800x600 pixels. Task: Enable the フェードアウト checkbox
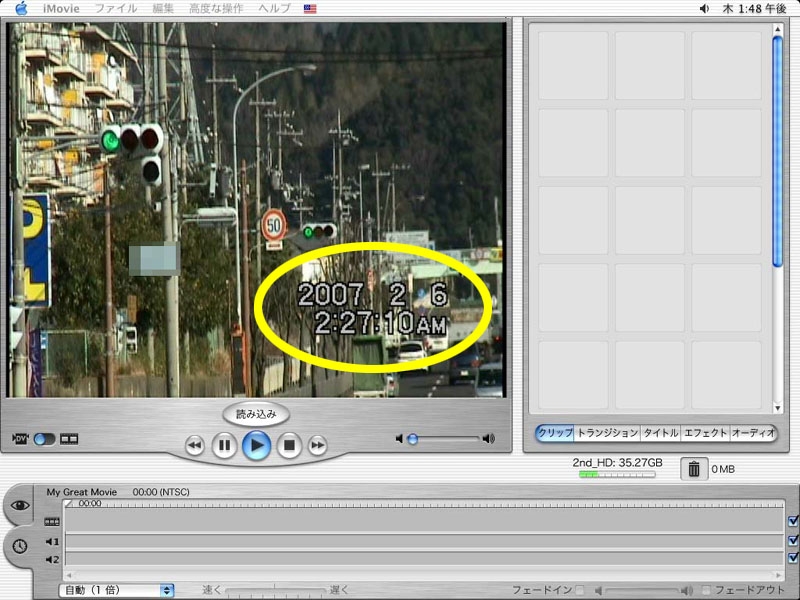coord(706,590)
